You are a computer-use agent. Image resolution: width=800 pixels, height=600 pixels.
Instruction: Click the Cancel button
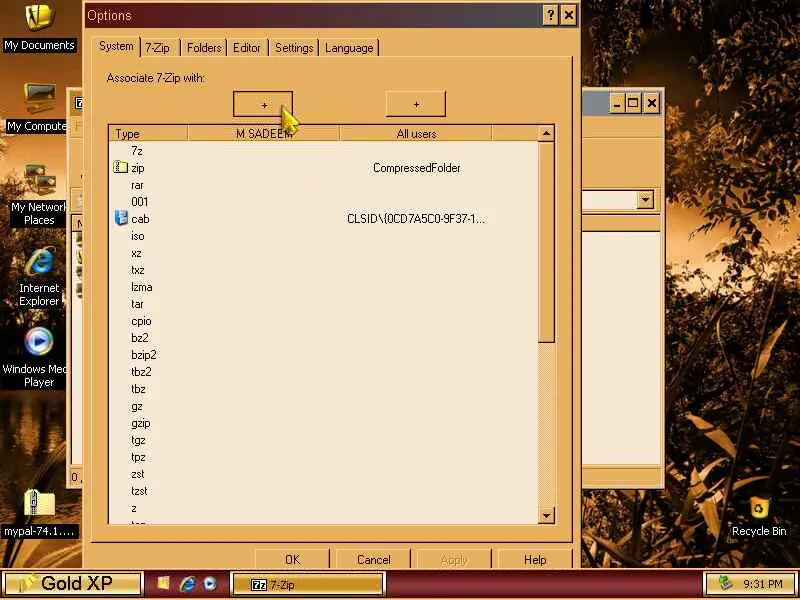coord(373,559)
